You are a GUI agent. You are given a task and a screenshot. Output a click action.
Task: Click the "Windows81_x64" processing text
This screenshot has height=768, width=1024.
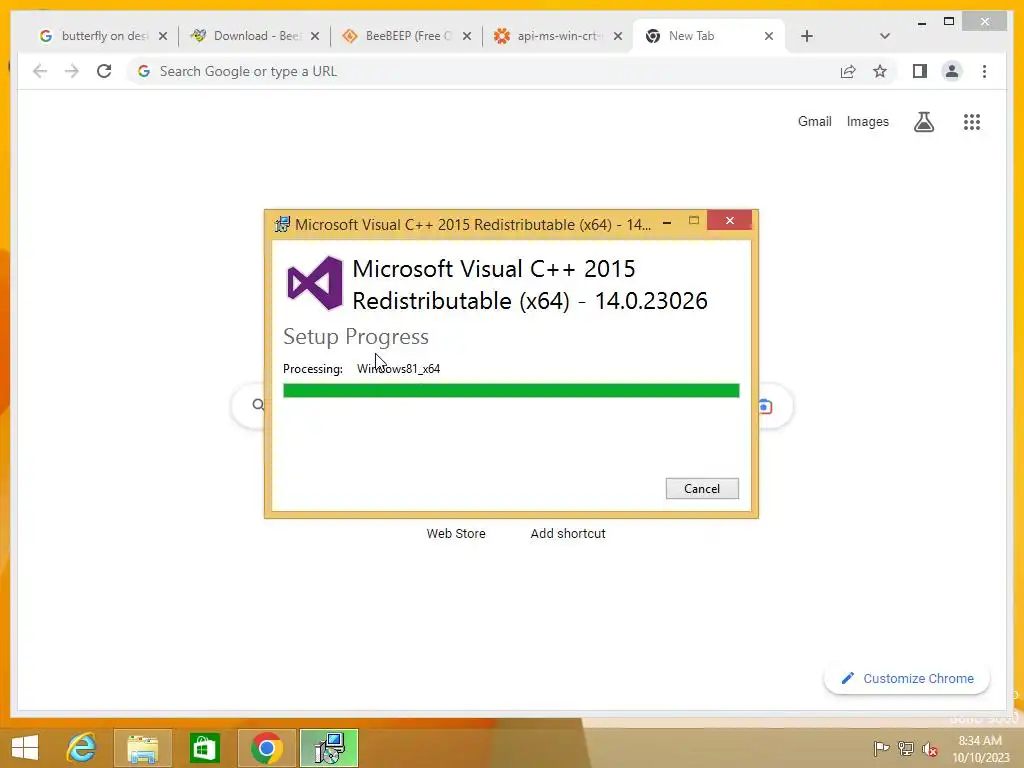(398, 369)
